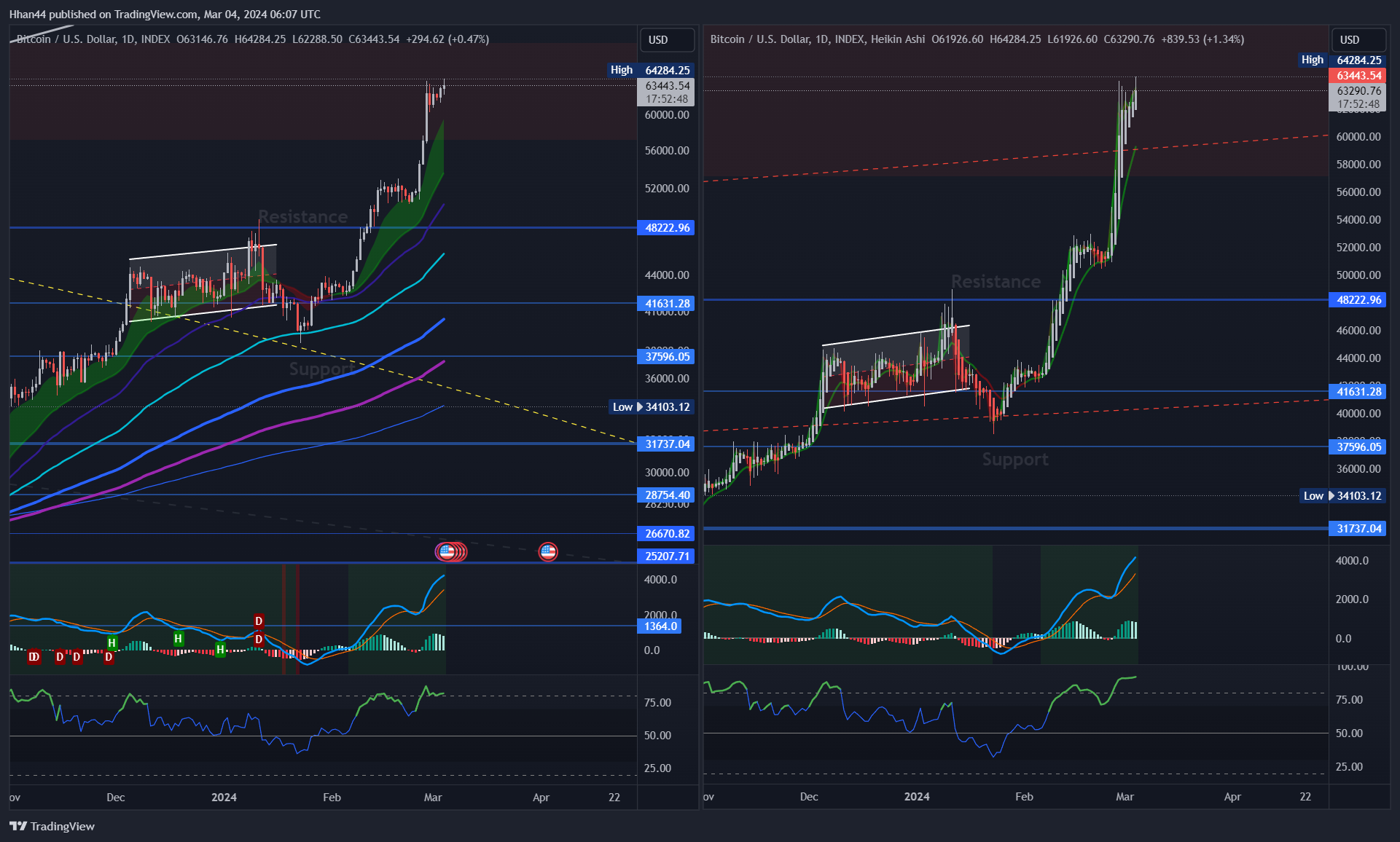Click the Support text on right chart
This screenshot has width=1400, height=842.
pos(1015,460)
